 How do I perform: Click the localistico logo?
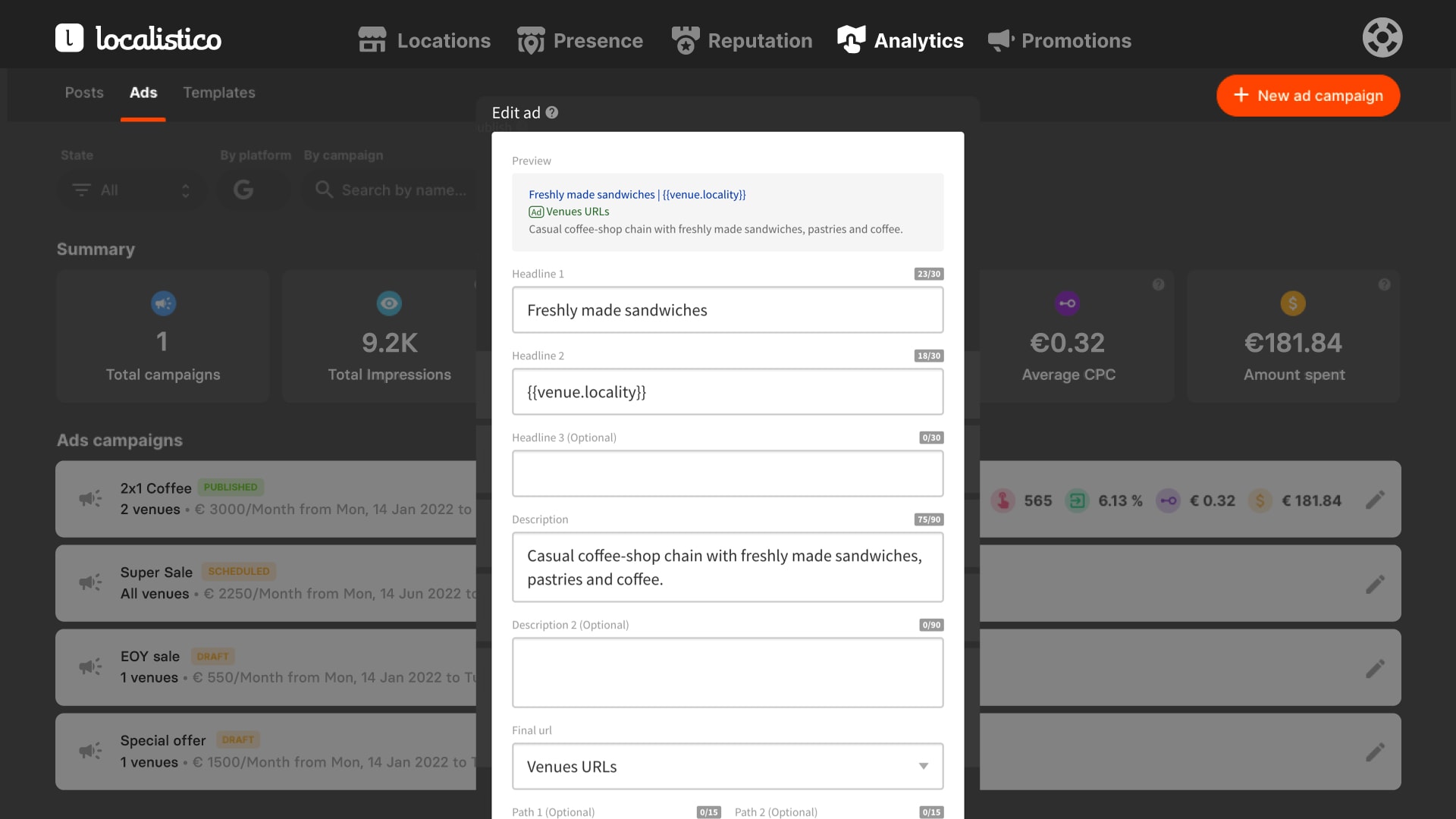click(138, 38)
